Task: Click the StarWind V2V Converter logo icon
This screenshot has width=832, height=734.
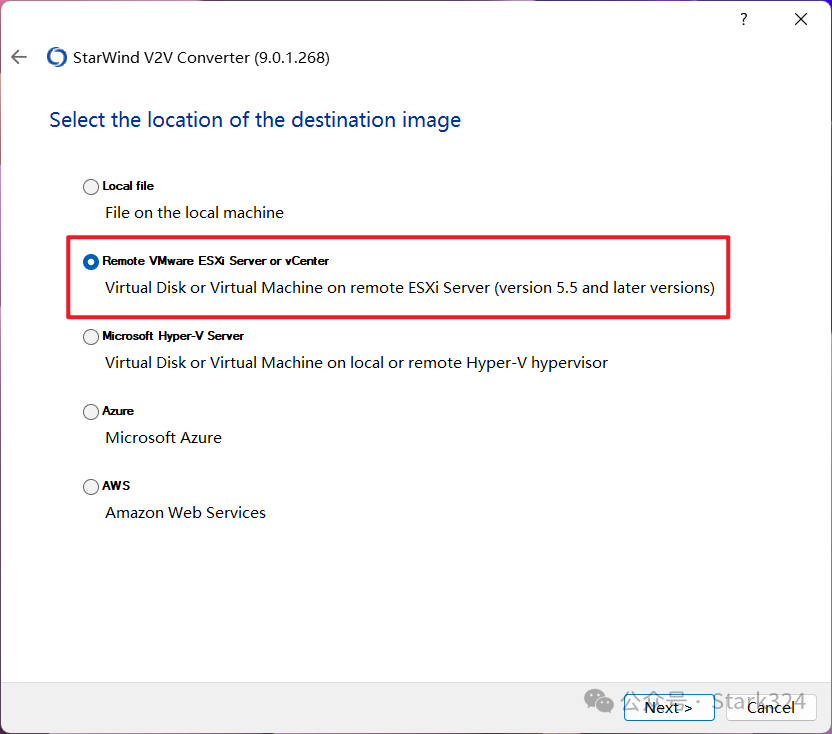Action: (x=57, y=57)
